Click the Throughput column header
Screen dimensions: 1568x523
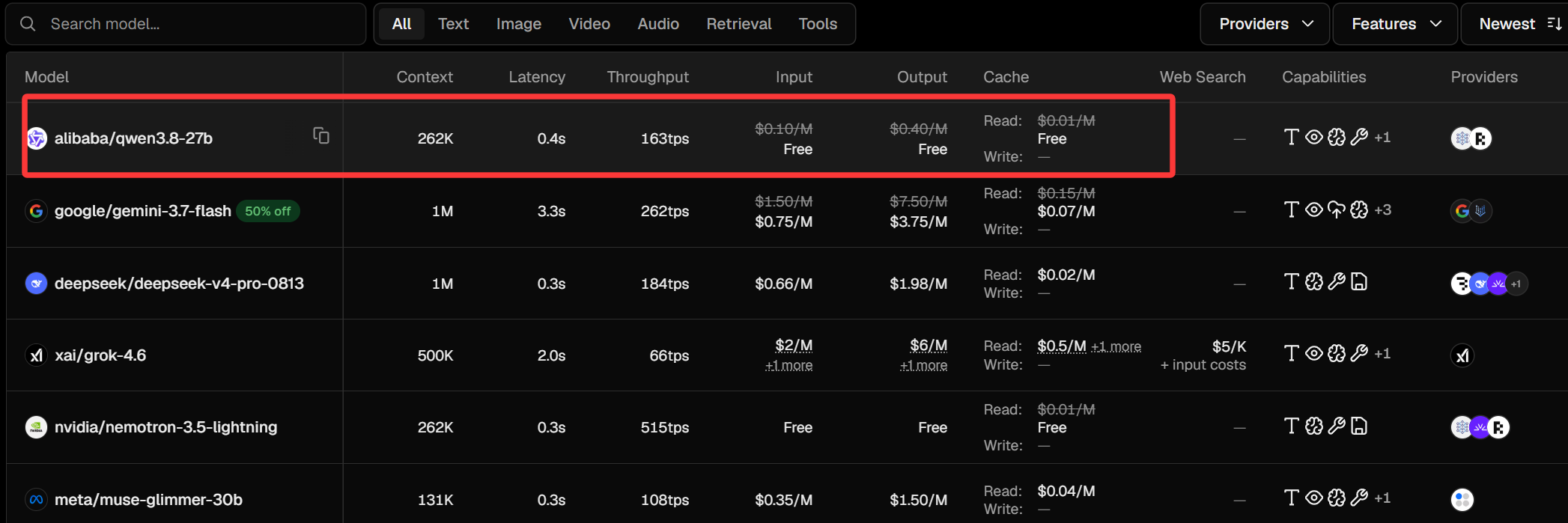tap(648, 77)
